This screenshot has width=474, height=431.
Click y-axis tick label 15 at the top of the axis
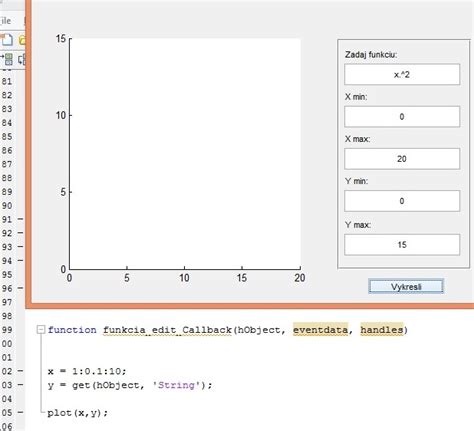tap(61, 39)
